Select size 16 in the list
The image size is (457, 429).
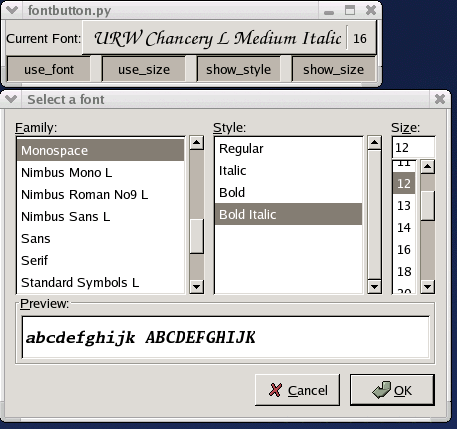[x=404, y=249]
